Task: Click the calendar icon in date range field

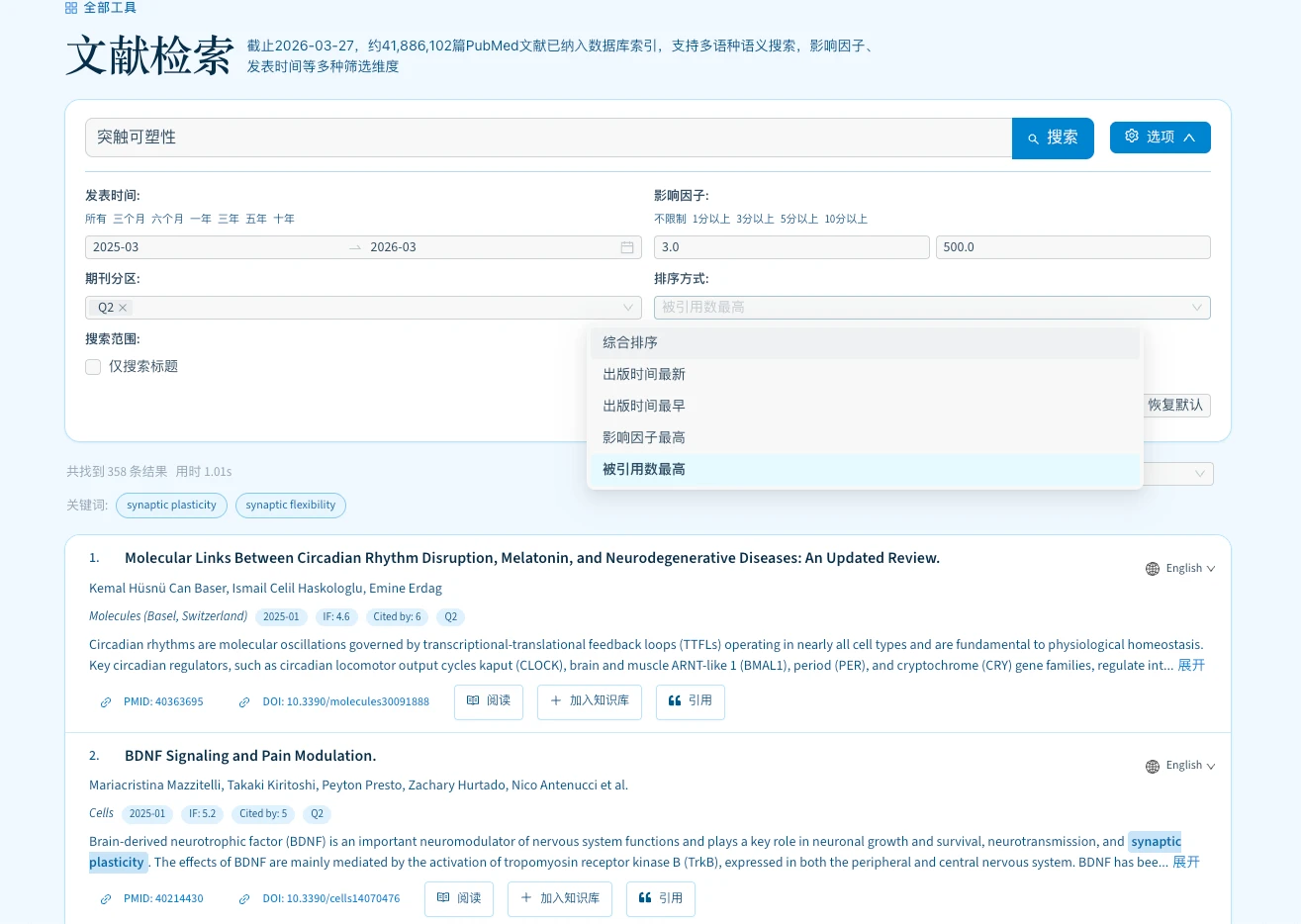Action: point(626,247)
